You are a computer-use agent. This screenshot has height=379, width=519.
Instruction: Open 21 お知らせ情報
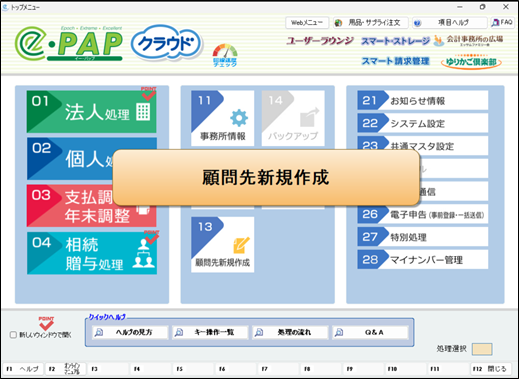click(x=423, y=100)
